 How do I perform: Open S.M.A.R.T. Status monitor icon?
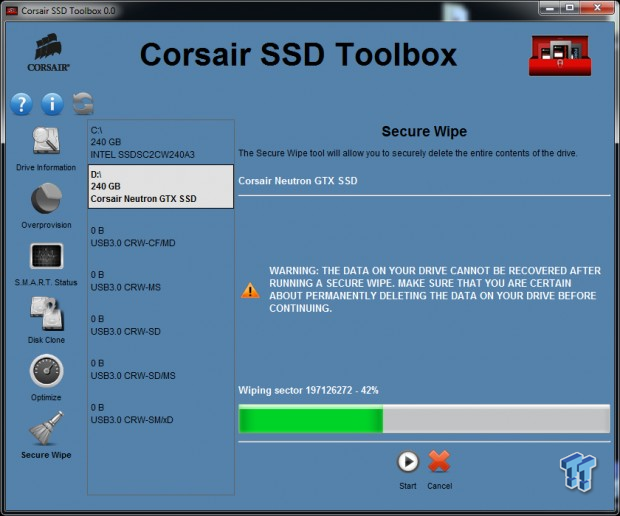(x=46, y=256)
